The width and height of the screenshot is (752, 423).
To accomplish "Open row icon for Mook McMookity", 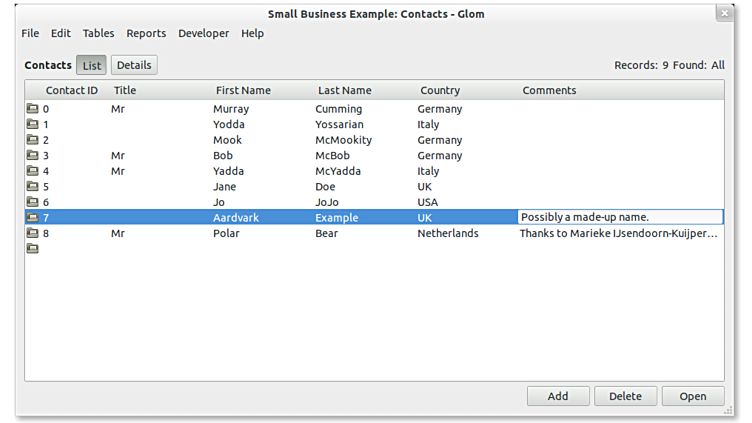I will pos(32,140).
